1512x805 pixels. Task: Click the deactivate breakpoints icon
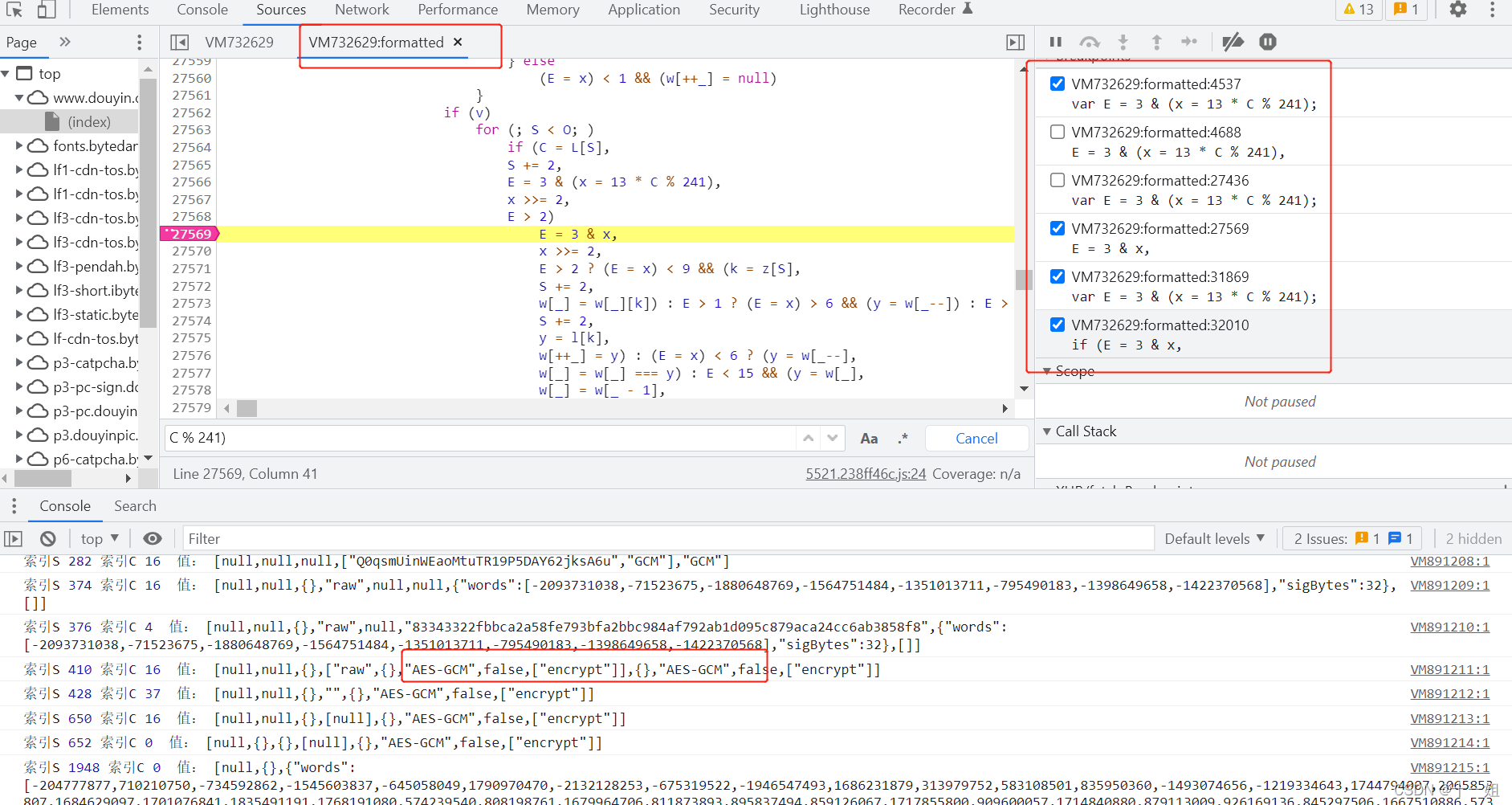[x=1233, y=42]
